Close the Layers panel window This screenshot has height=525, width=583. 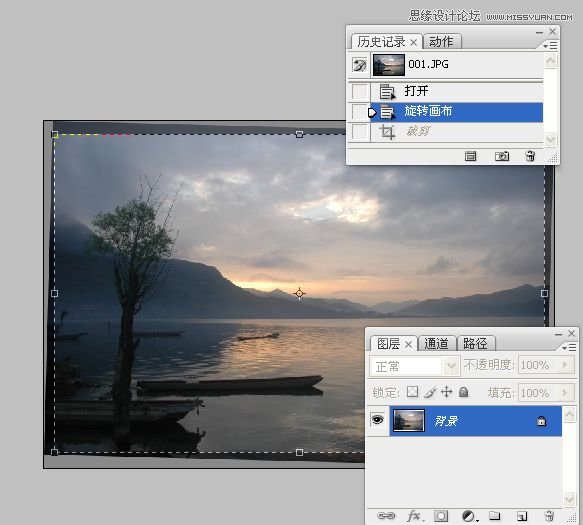click(x=571, y=334)
